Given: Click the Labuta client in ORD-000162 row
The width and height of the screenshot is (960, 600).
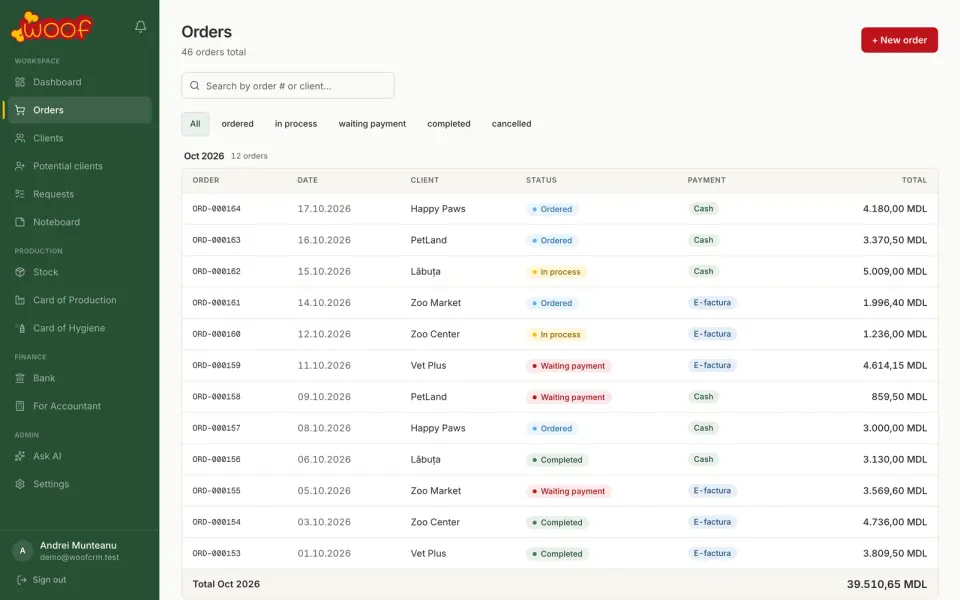Looking at the screenshot, I should (x=426, y=271).
